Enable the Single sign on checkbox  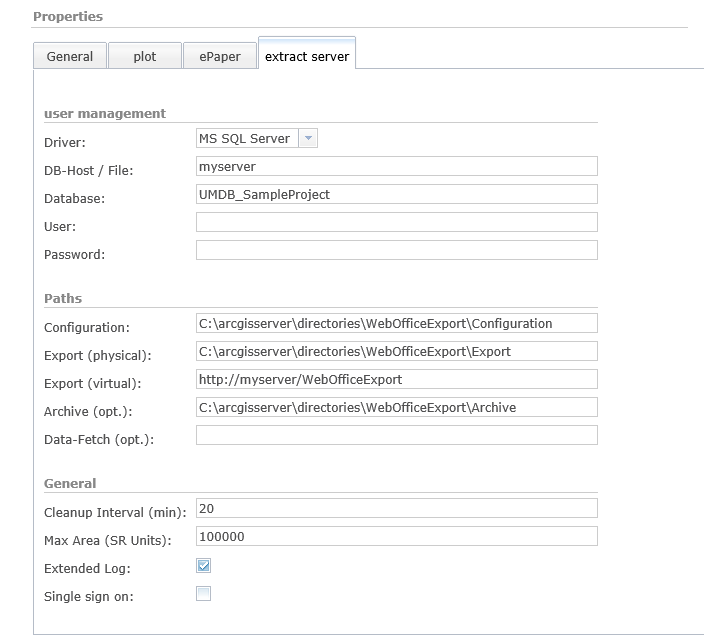204,594
